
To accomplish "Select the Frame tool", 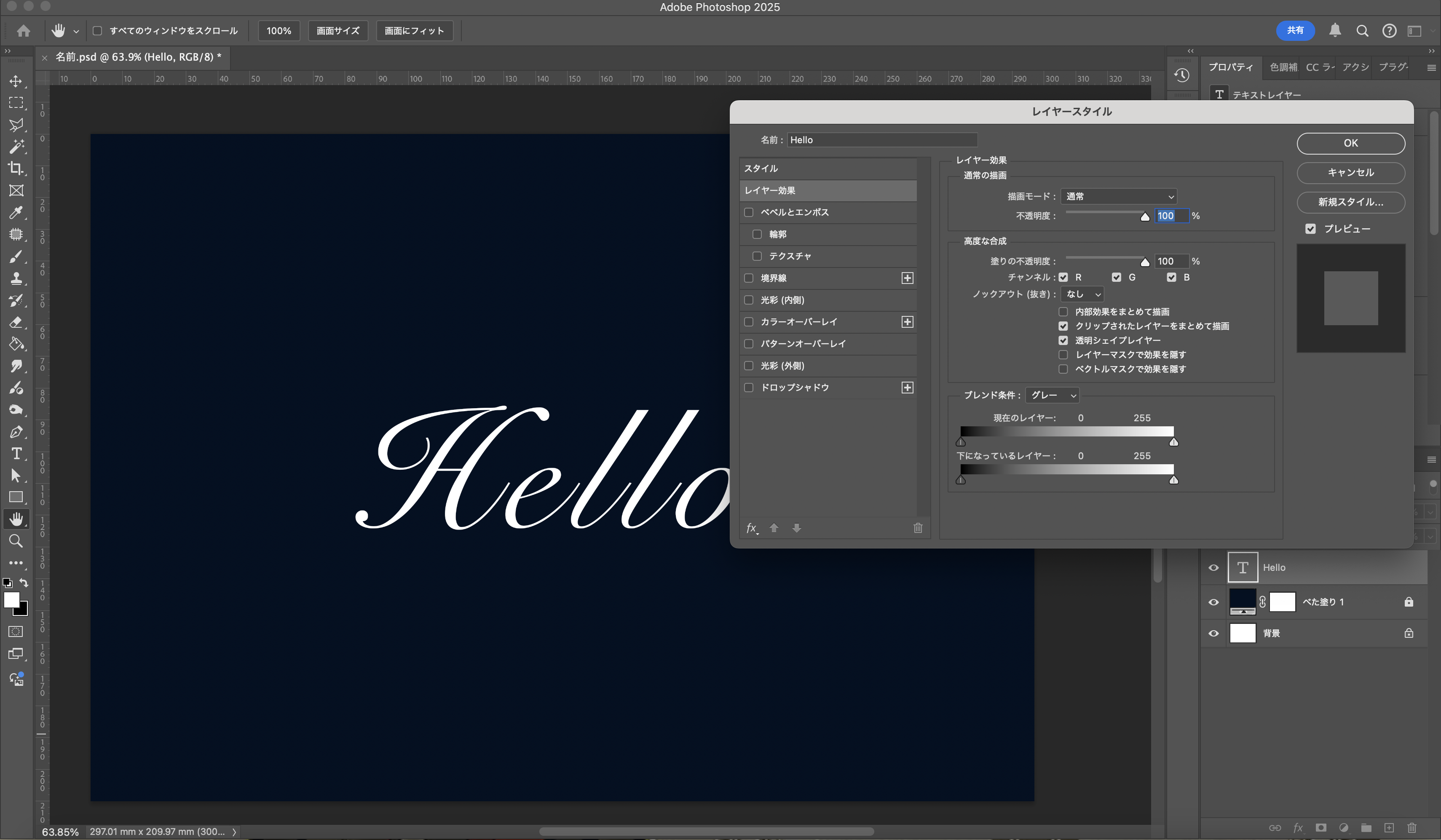I will pos(16,190).
